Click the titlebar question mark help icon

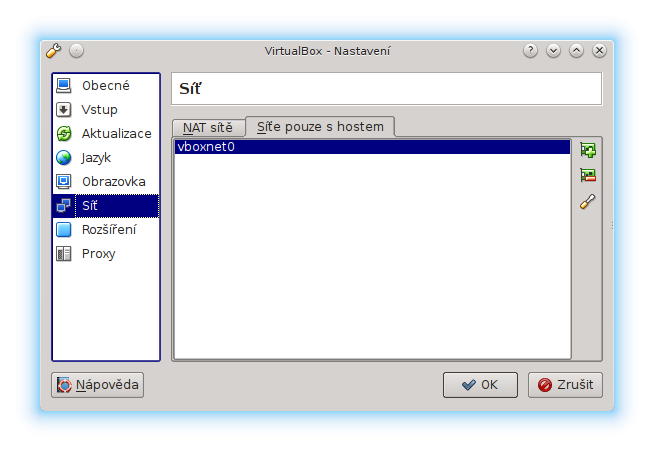click(x=531, y=51)
